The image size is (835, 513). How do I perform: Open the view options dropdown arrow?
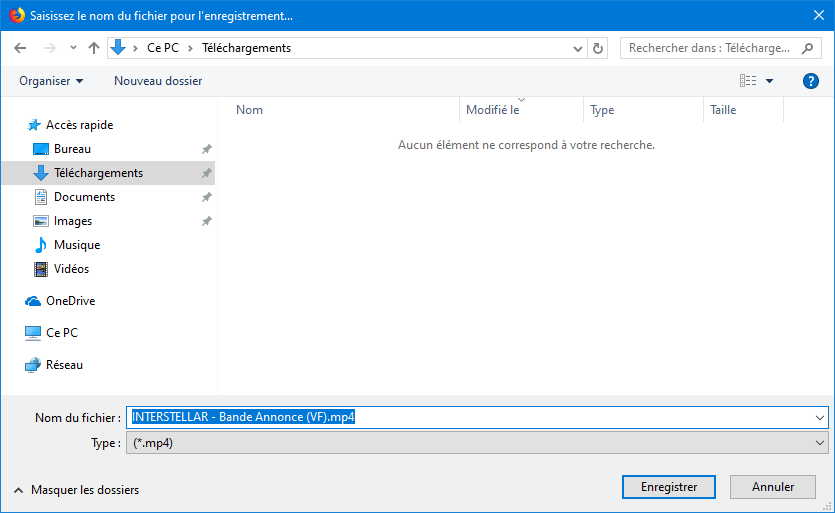[x=769, y=81]
